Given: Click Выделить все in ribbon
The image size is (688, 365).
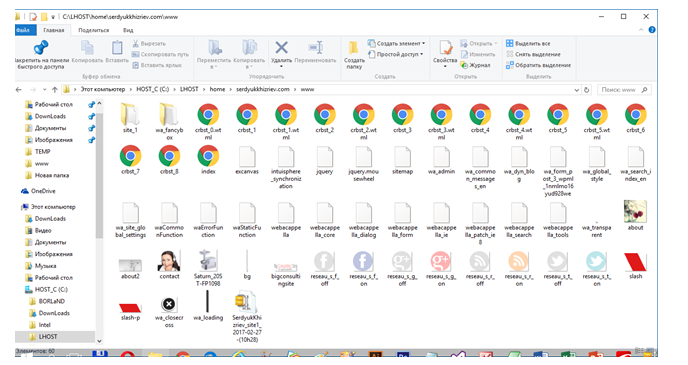Looking at the screenshot, I should pyautogui.click(x=528, y=43).
